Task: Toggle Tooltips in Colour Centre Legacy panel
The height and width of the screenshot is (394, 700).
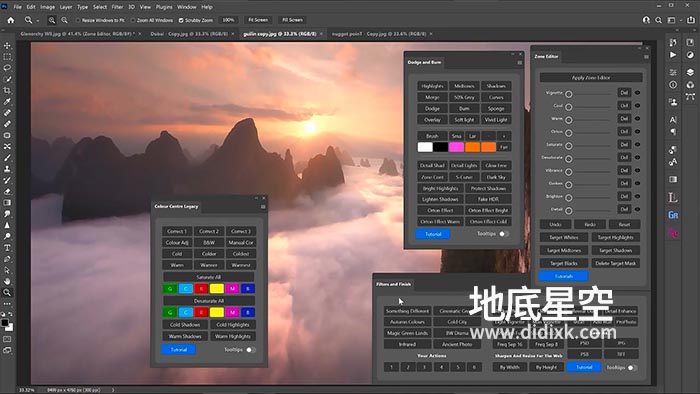Action: [x=251, y=350]
